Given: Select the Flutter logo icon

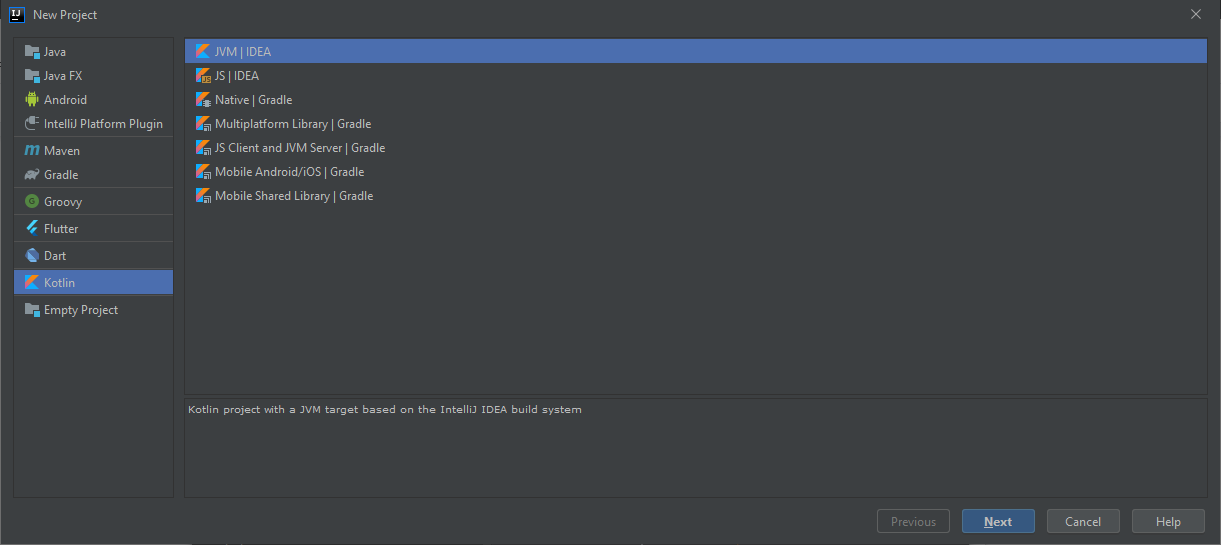Looking at the screenshot, I should (x=32, y=229).
